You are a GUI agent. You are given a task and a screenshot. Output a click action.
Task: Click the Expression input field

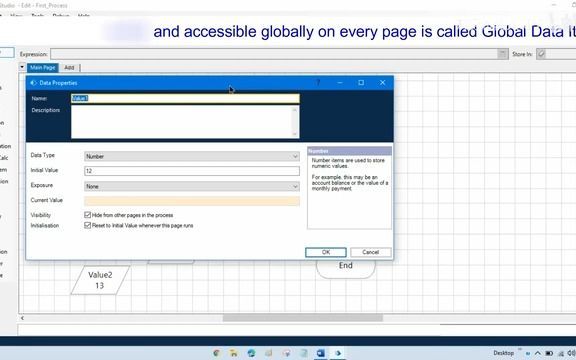[x=274, y=54]
